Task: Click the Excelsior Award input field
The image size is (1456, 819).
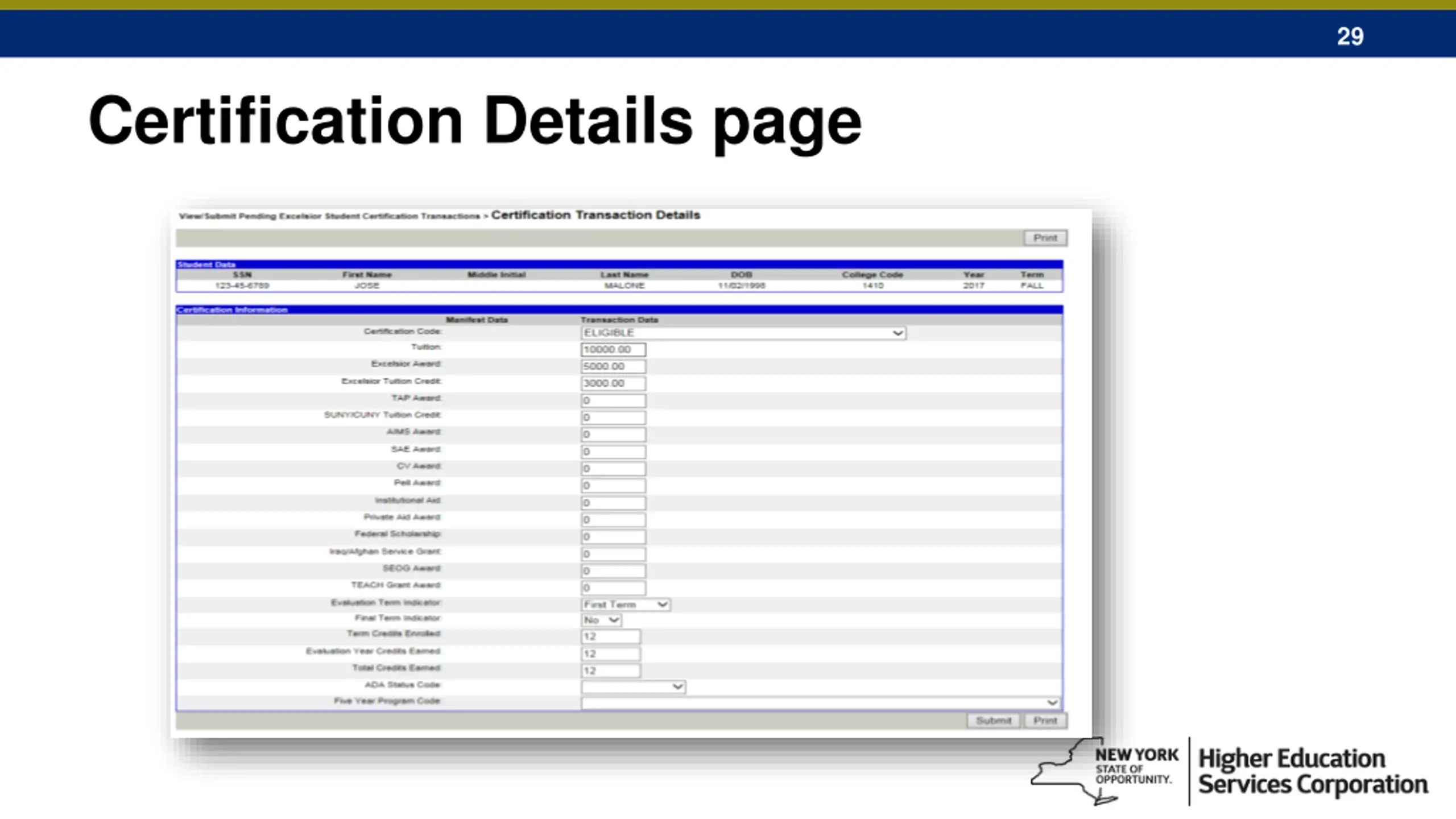Action: click(613, 366)
